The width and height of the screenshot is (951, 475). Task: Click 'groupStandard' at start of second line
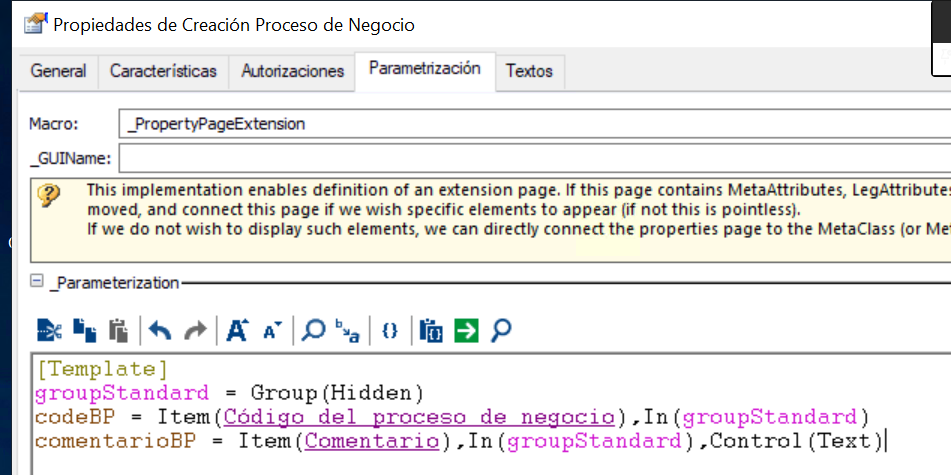[122, 393]
